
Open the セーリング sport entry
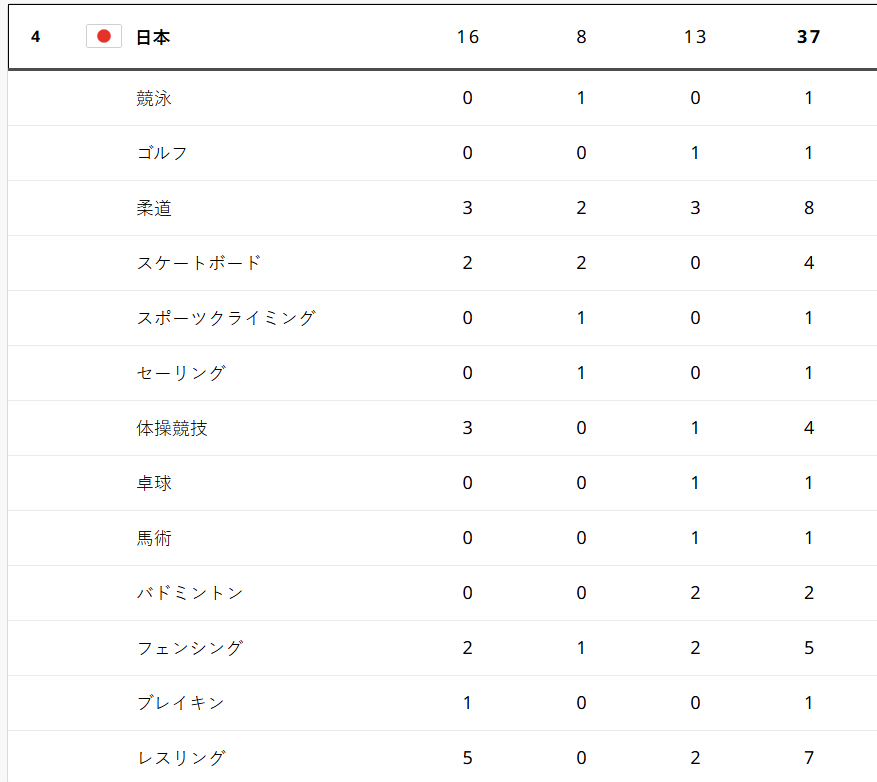181,373
